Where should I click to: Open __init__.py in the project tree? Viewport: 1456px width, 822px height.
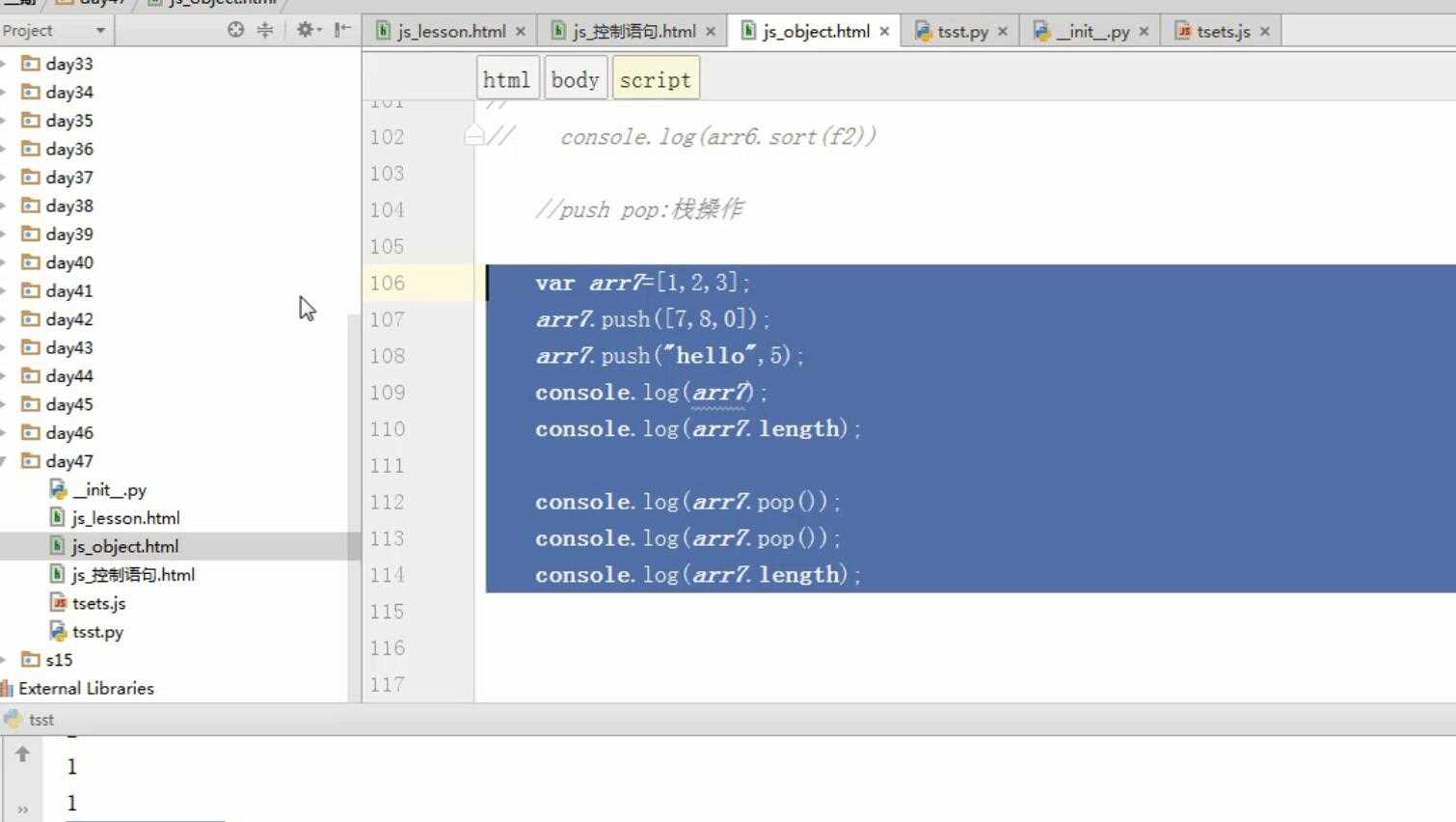pos(109,489)
